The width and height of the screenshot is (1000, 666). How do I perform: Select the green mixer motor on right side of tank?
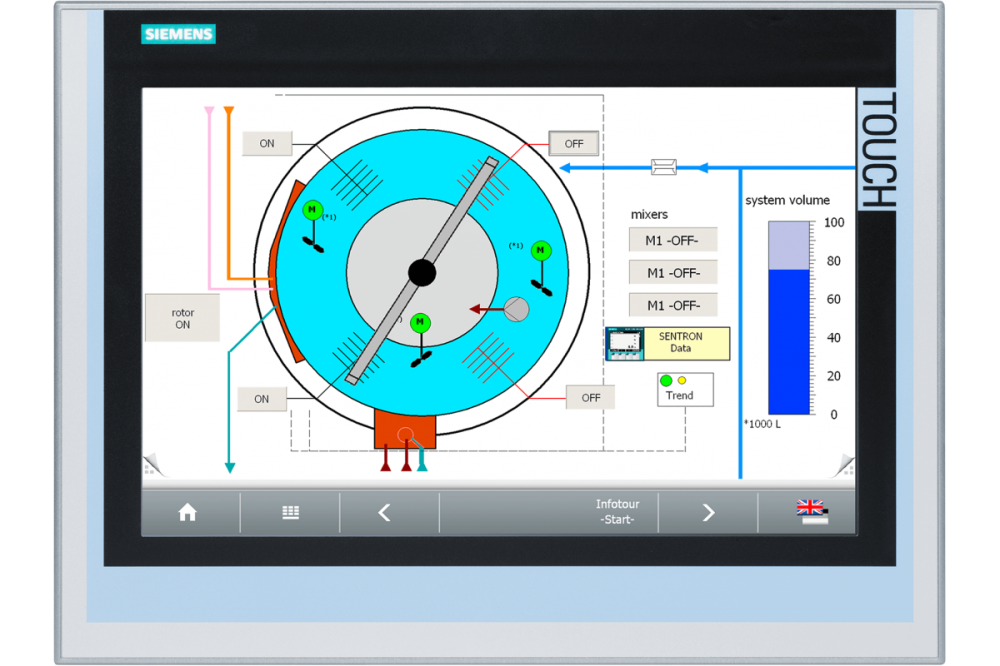click(x=541, y=250)
